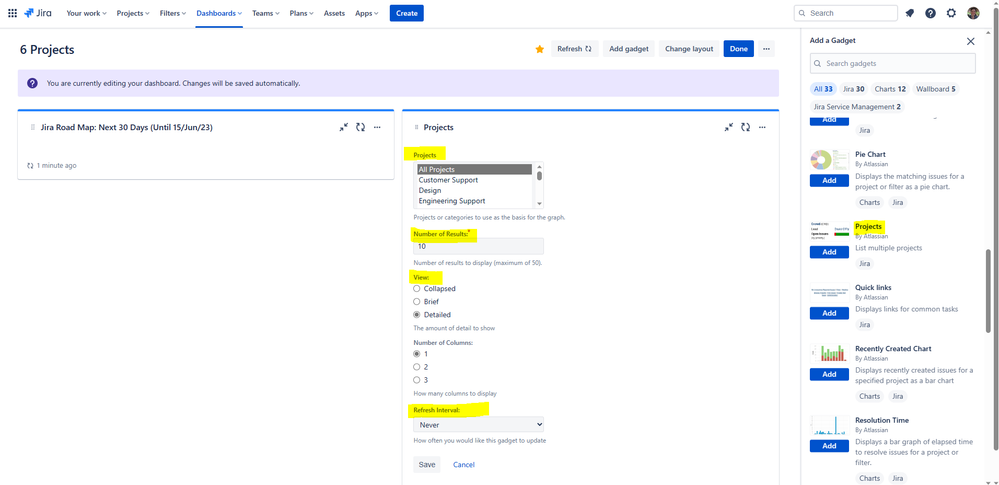The height and width of the screenshot is (485, 999).
Task: Click the Search gadgets field
Action: [x=893, y=64]
